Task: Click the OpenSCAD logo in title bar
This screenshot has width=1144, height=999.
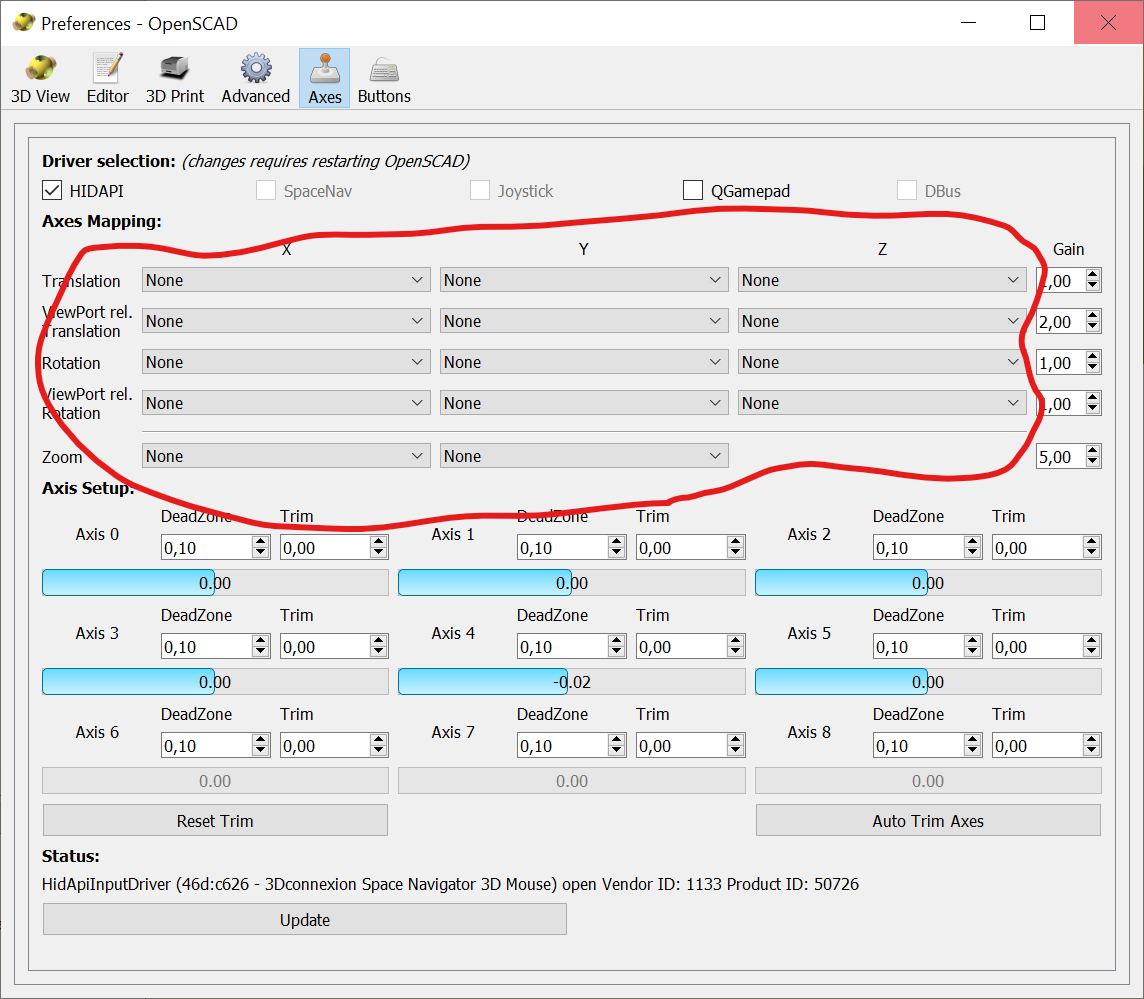Action: [x=22, y=23]
